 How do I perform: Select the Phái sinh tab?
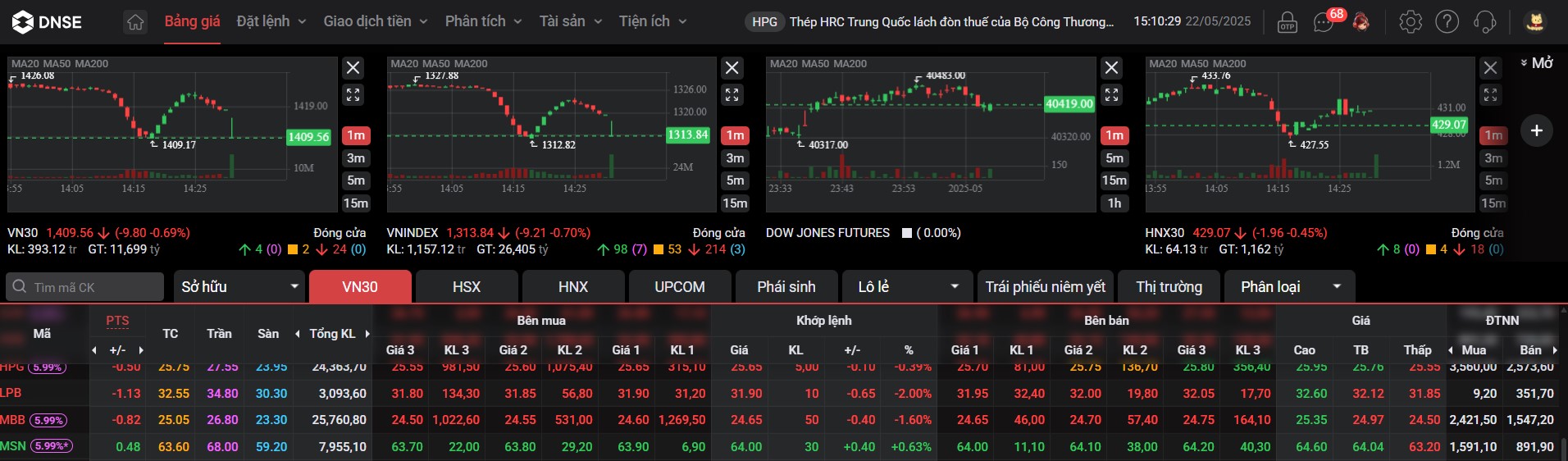[x=786, y=287]
